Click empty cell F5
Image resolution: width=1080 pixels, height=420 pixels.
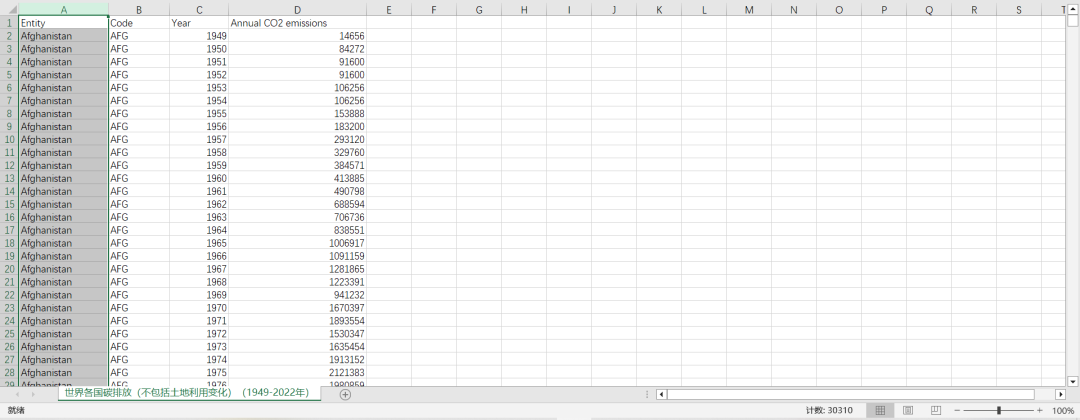[x=434, y=74]
